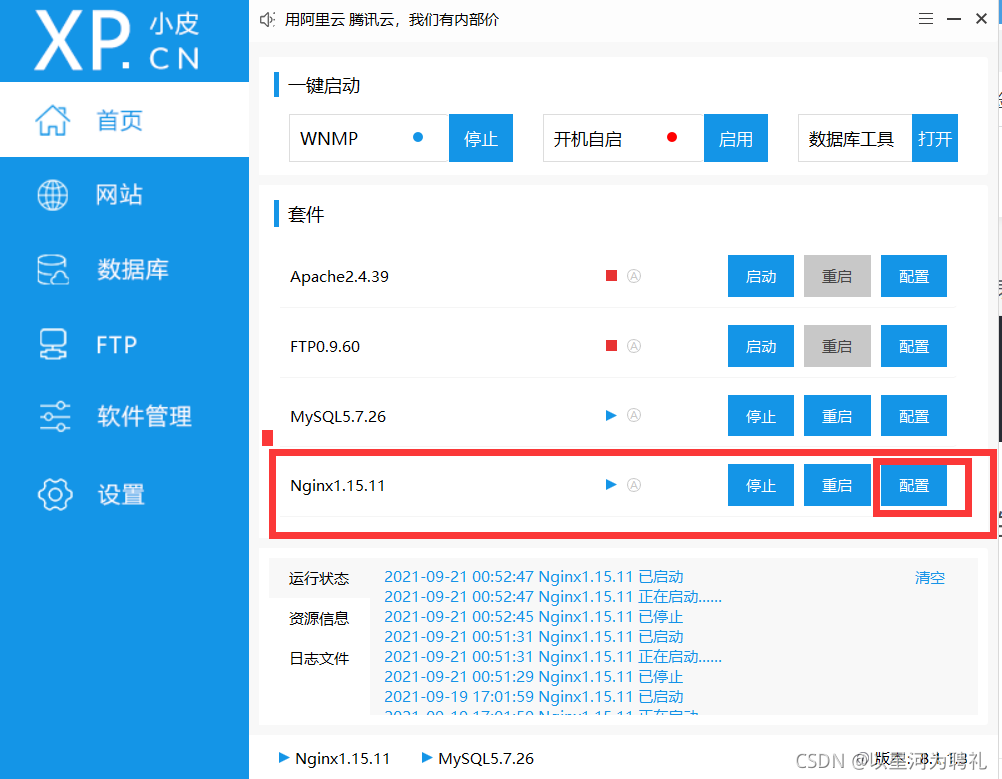Open the 首页 home sidebar item
Image resolution: width=1002 pixels, height=779 pixels.
(x=124, y=120)
